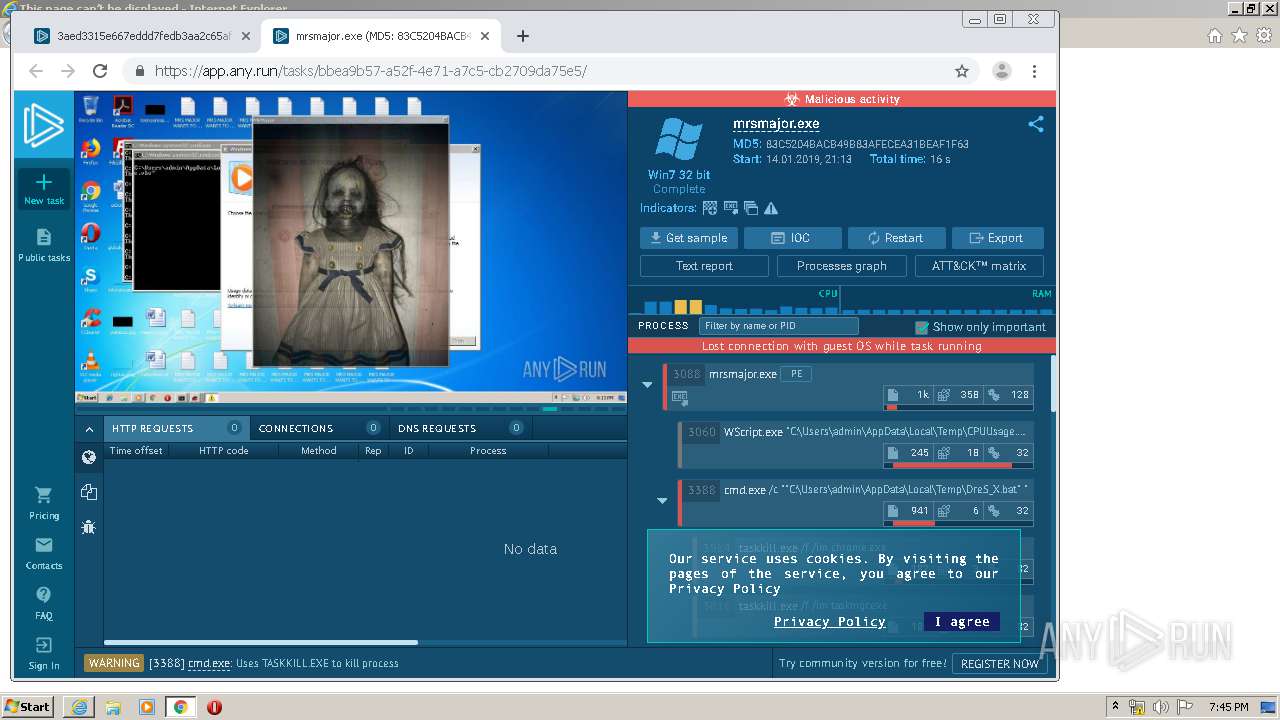Click the RAM usage graph
The width and height of the screenshot is (1280, 720).
coord(948,301)
